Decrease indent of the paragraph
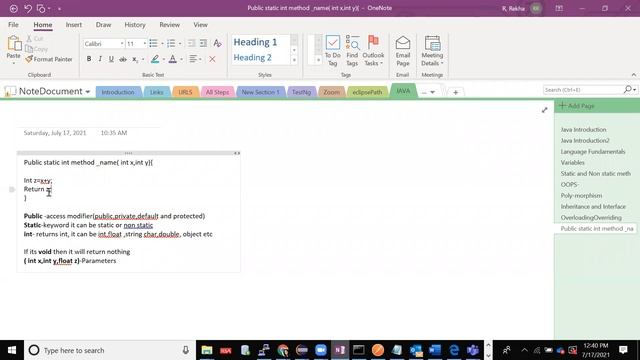 coord(191,43)
